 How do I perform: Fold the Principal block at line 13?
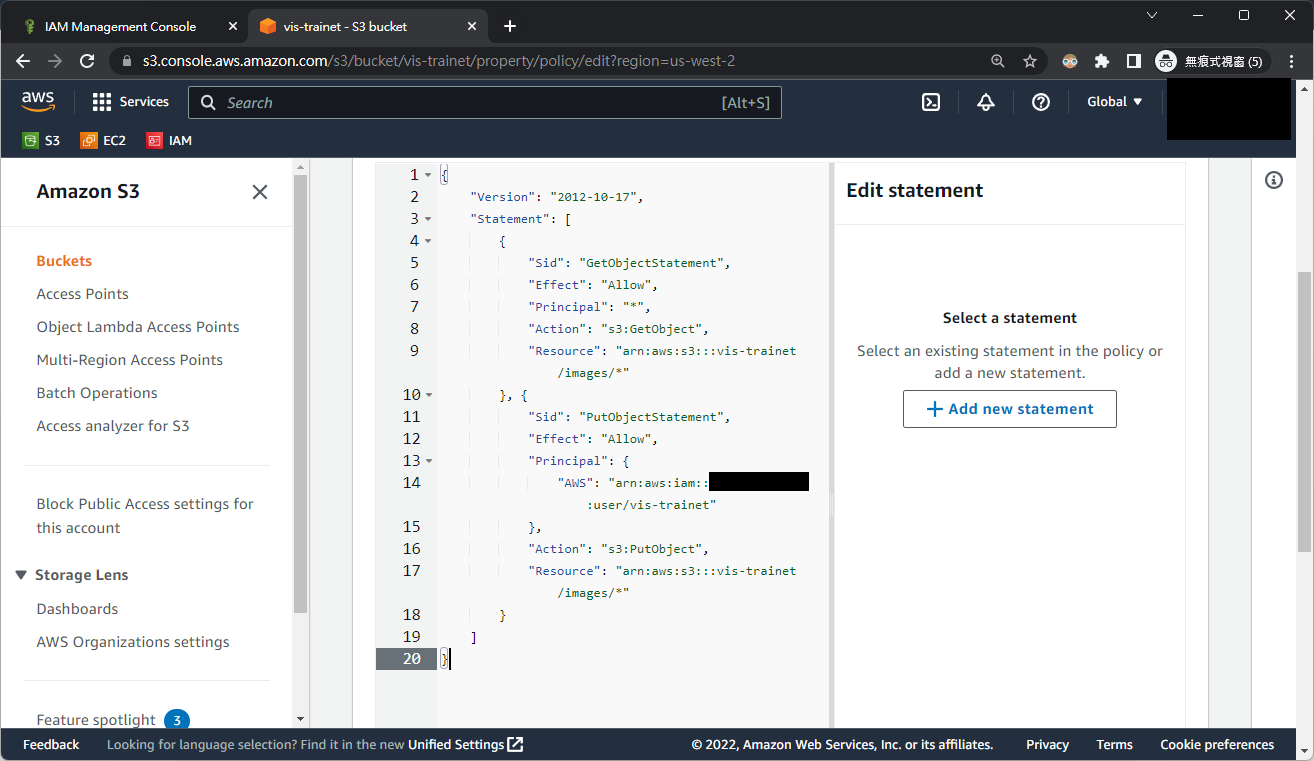pos(428,461)
